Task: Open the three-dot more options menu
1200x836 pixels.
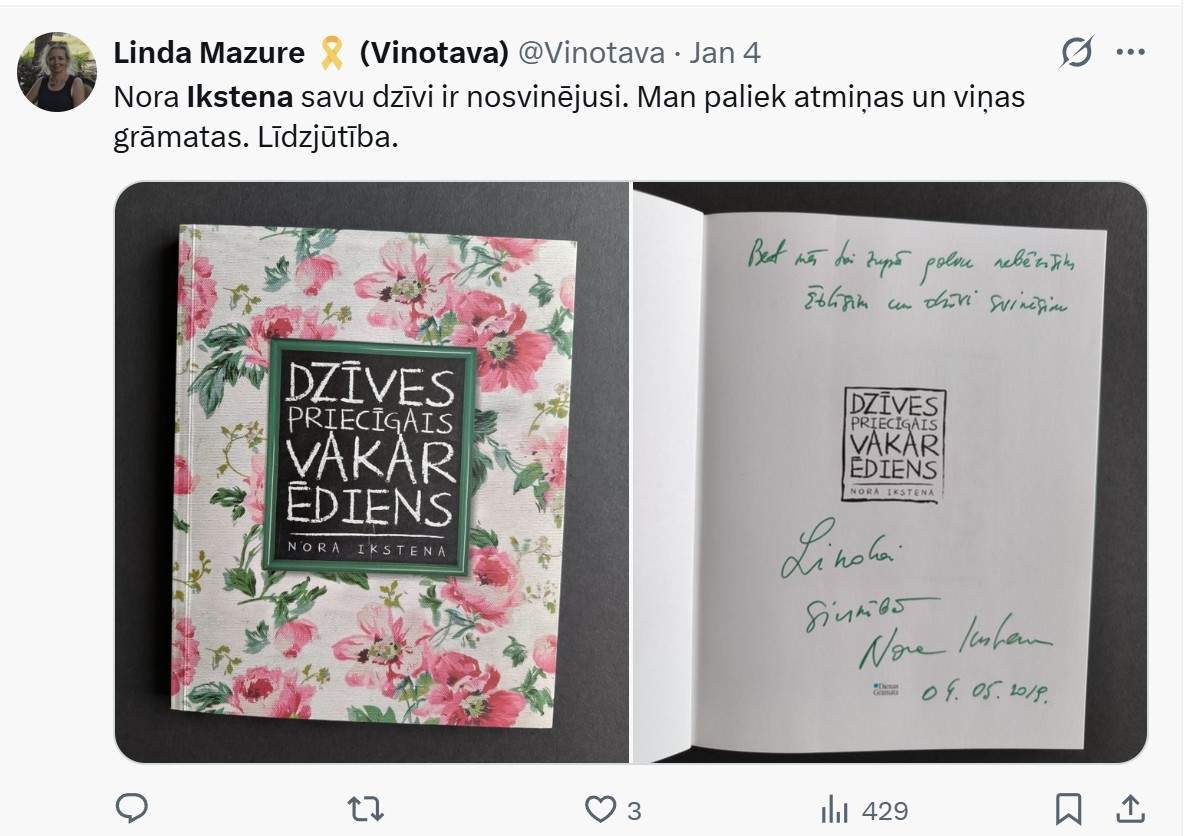Action: click(x=1130, y=52)
